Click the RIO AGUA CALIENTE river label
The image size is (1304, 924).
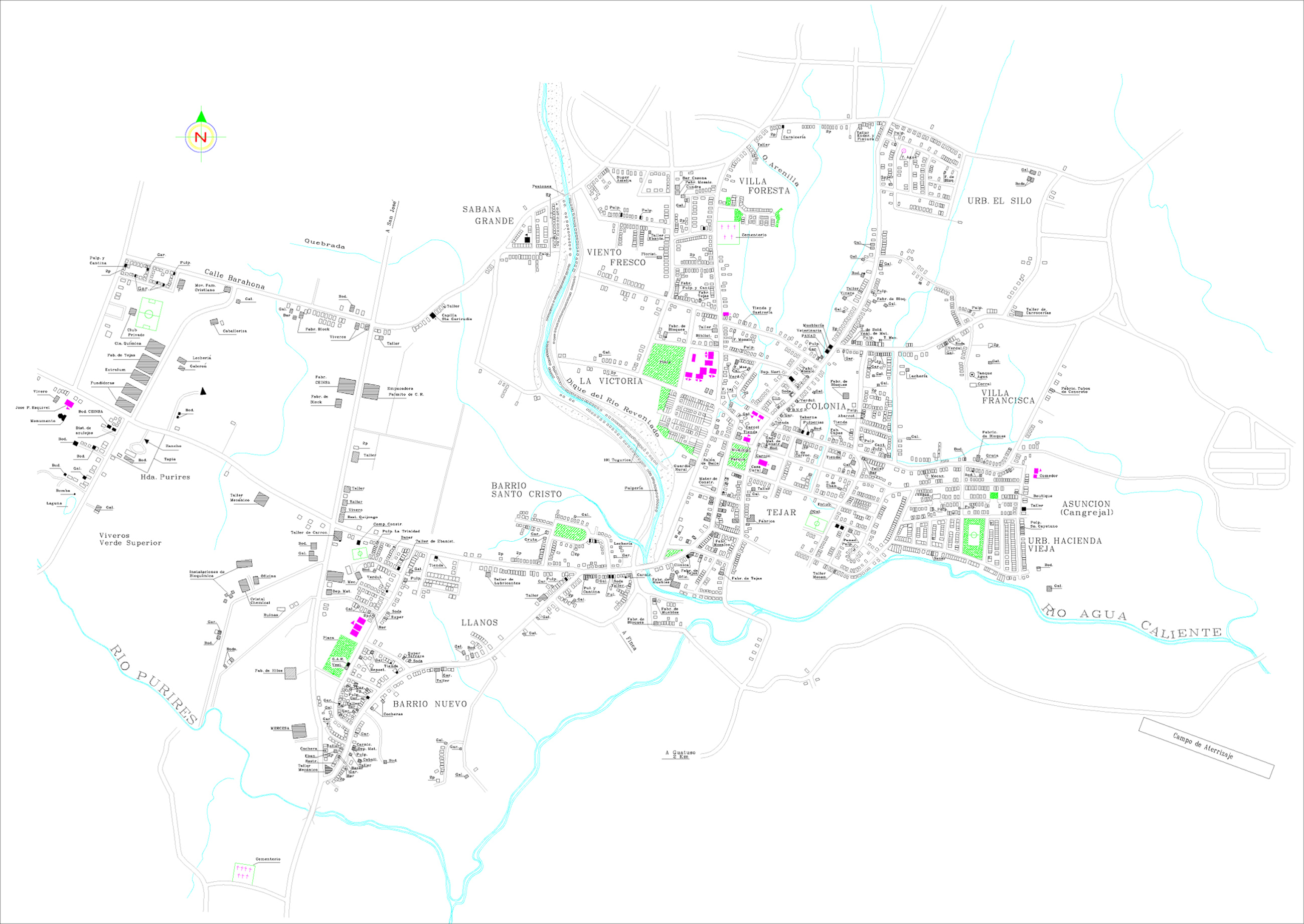click(x=1132, y=622)
